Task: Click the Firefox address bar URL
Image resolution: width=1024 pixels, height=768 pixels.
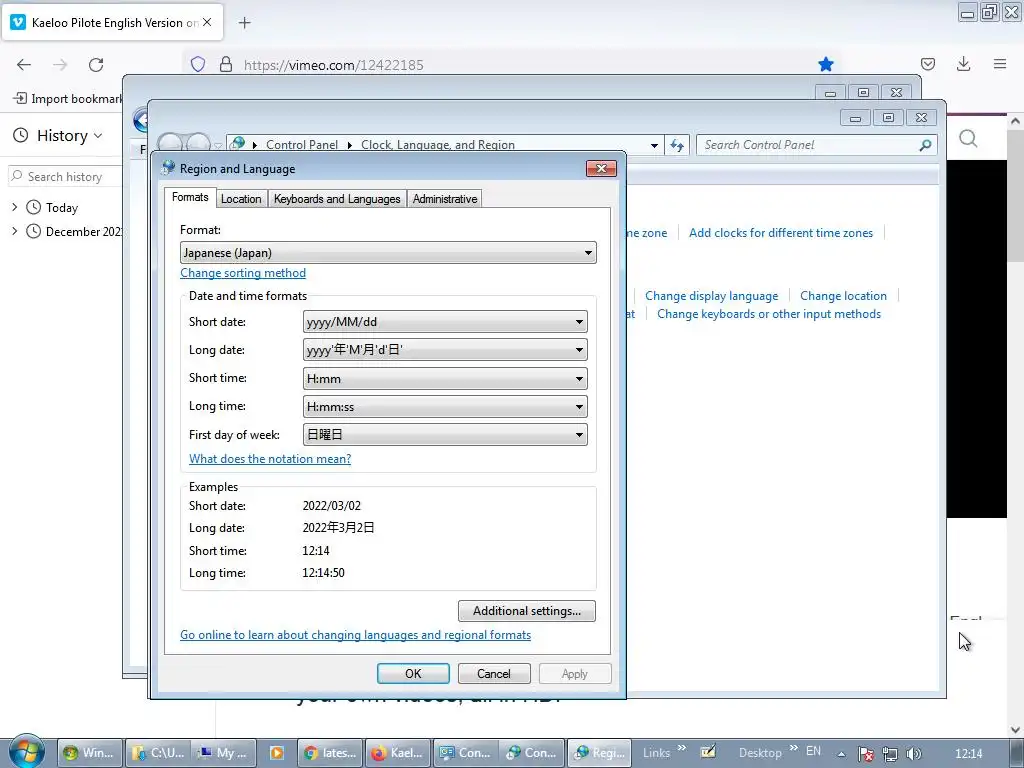Action: point(333,65)
